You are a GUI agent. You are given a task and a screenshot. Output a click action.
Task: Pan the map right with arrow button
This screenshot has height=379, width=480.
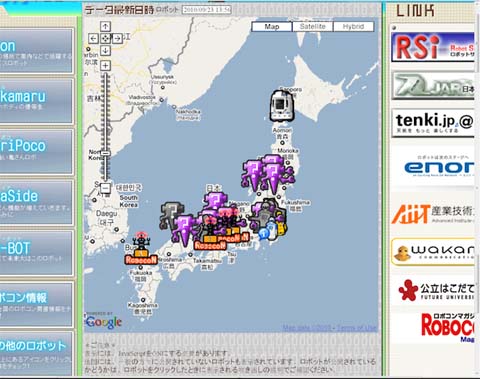pos(117,38)
